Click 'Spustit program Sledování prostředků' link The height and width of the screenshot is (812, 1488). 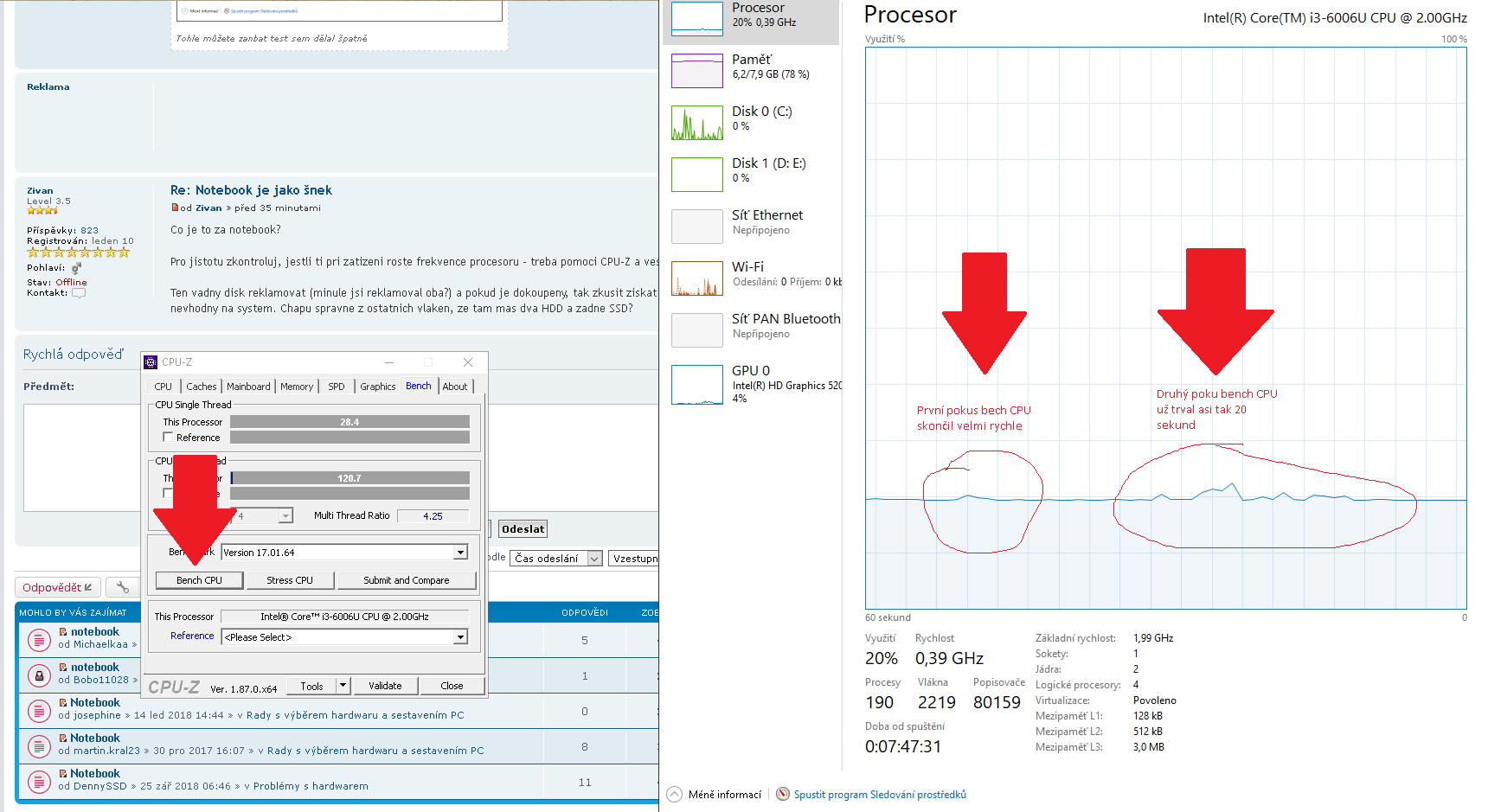tap(880, 795)
